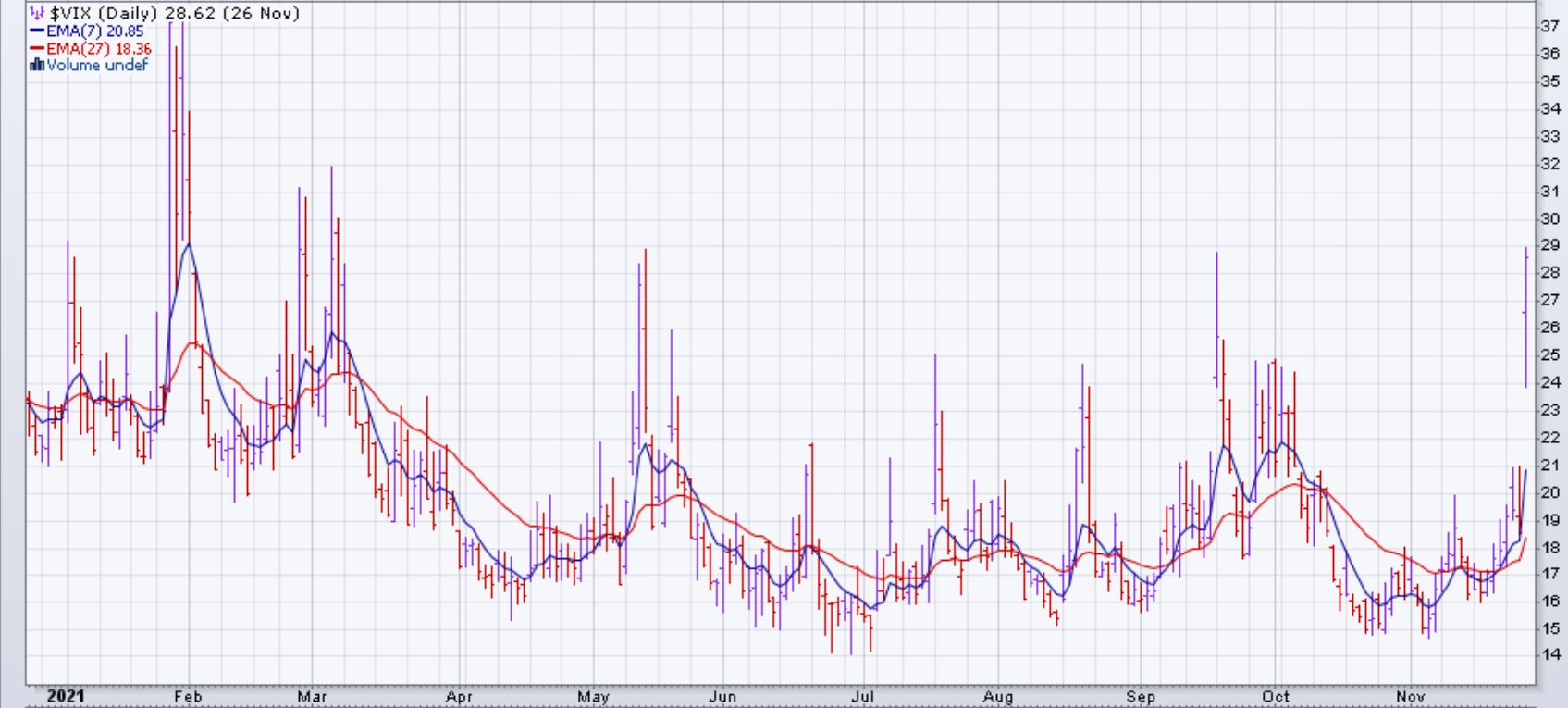Screen dimensions: 1568x708
Task: Click the red EMA(27) line swatch
Action: [x=37, y=48]
